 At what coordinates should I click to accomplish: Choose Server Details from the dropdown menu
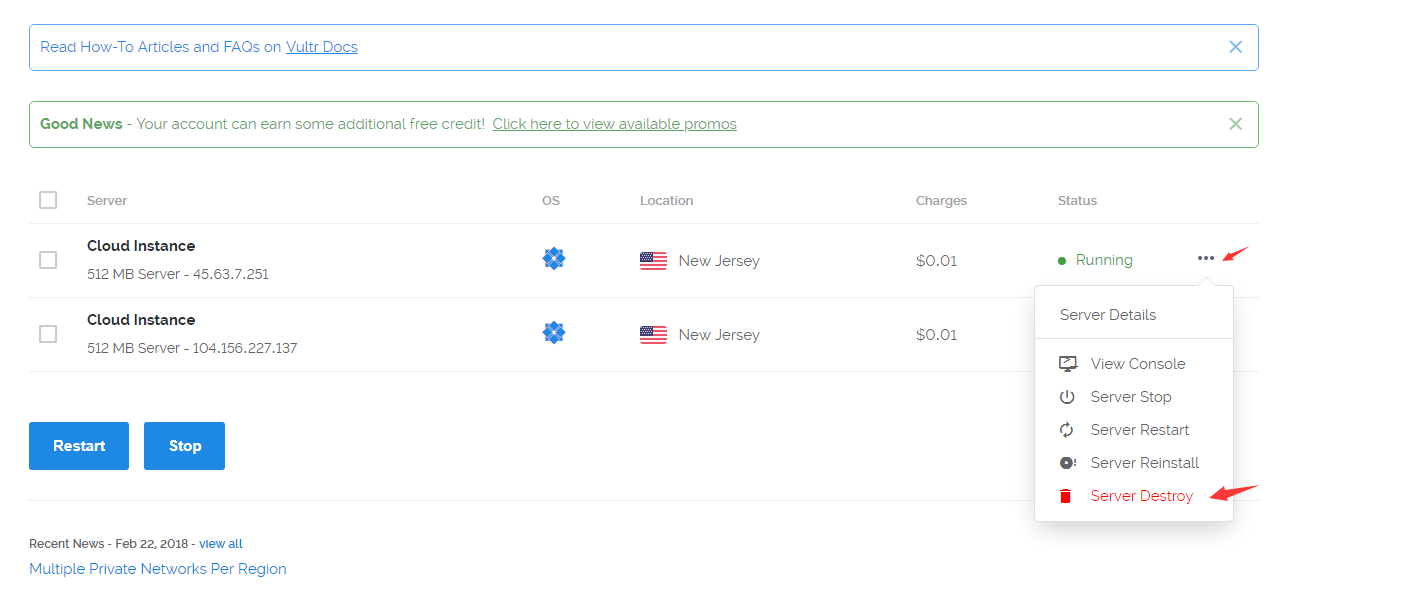point(1108,315)
